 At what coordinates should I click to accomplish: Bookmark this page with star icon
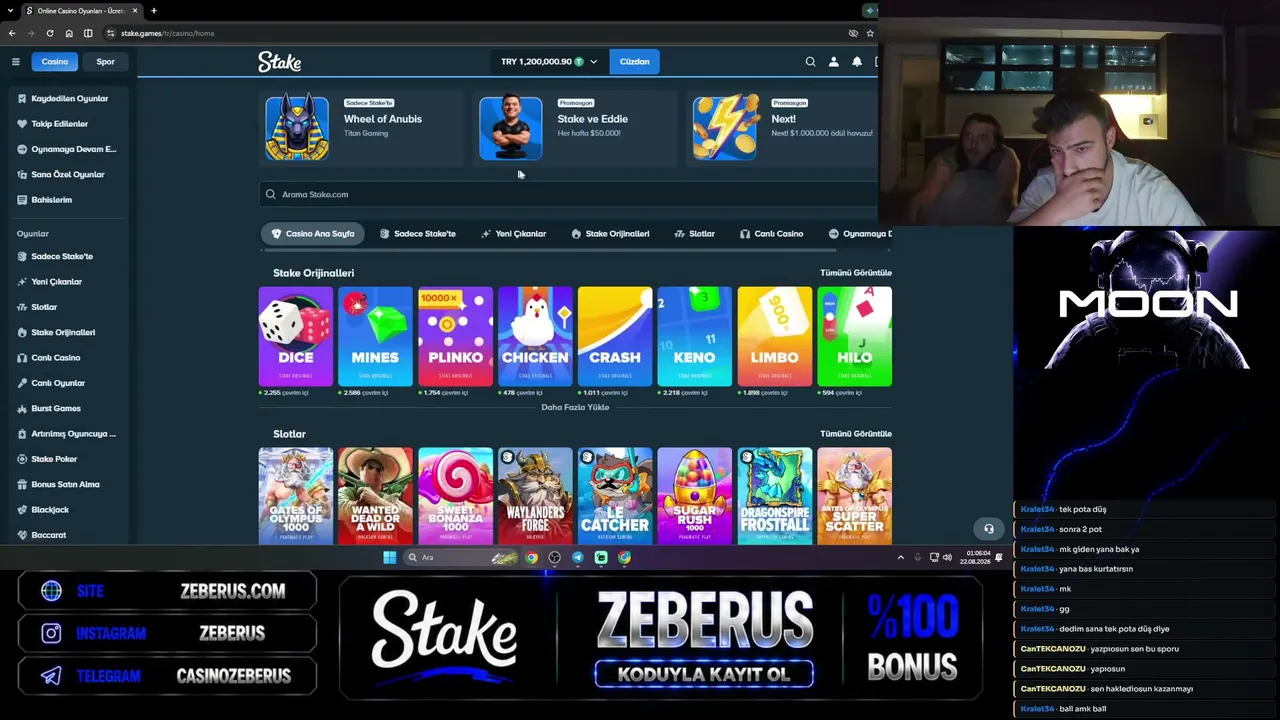(x=870, y=33)
